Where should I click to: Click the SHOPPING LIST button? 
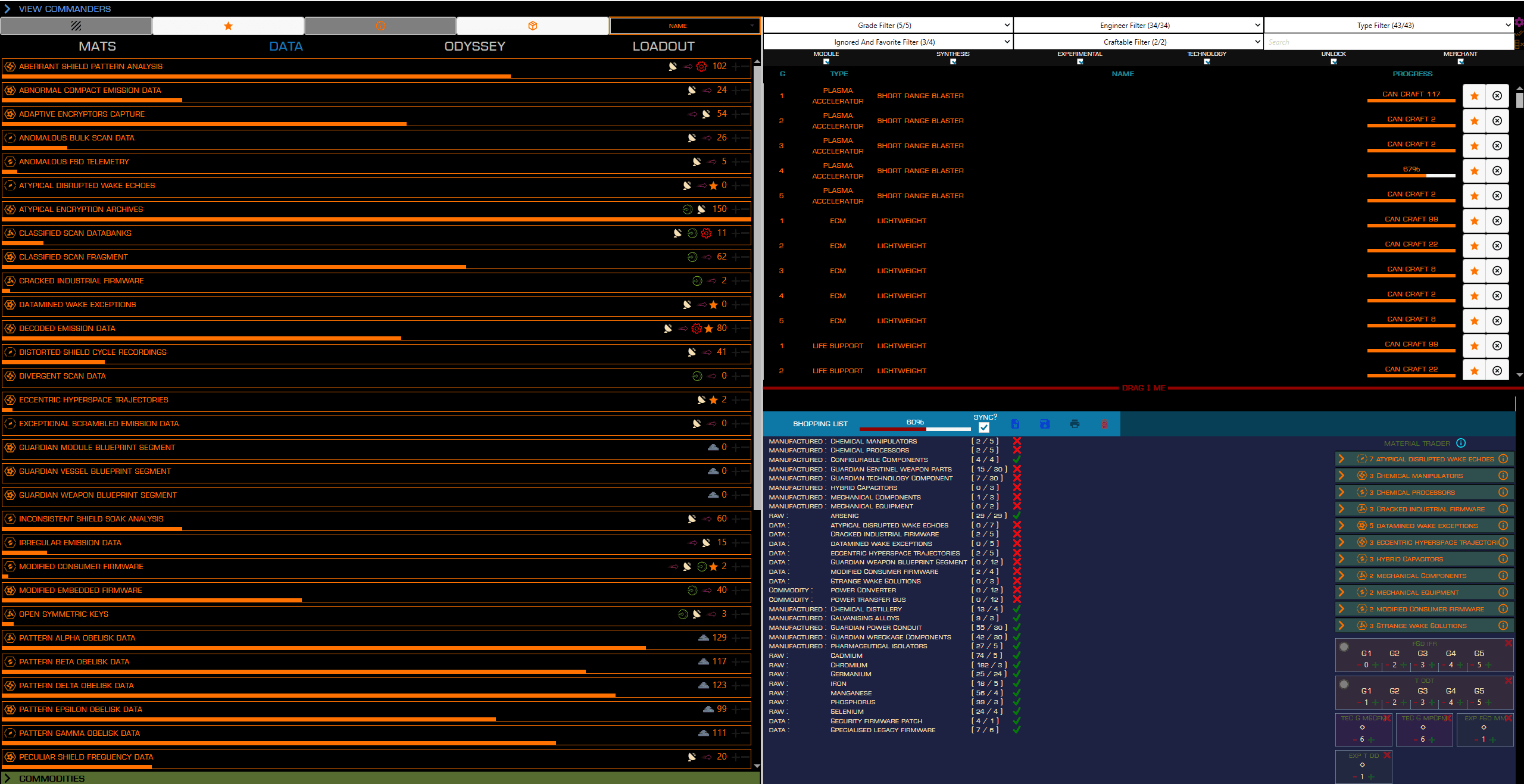tap(820, 424)
